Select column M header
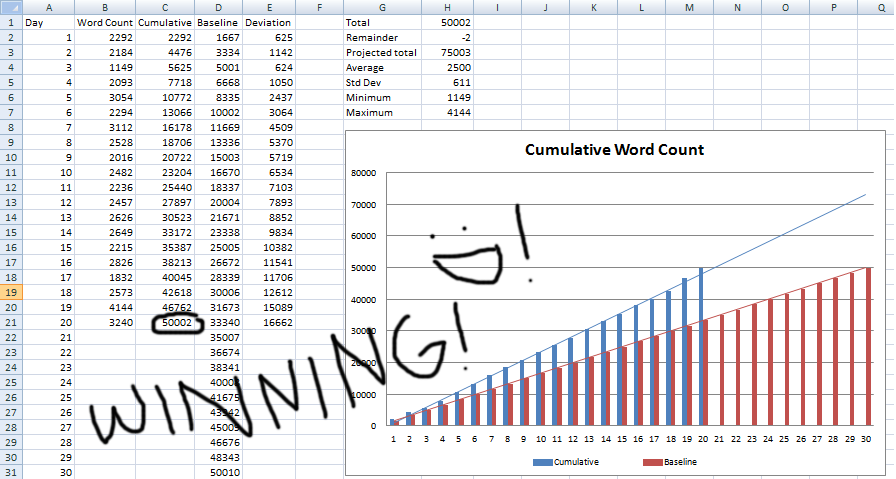The image size is (896, 479). pyautogui.click(x=689, y=7)
